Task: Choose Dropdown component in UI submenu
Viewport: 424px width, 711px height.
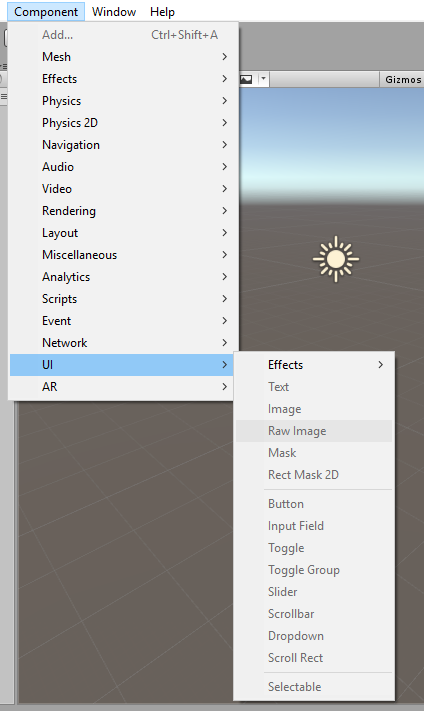Action: 314,636
